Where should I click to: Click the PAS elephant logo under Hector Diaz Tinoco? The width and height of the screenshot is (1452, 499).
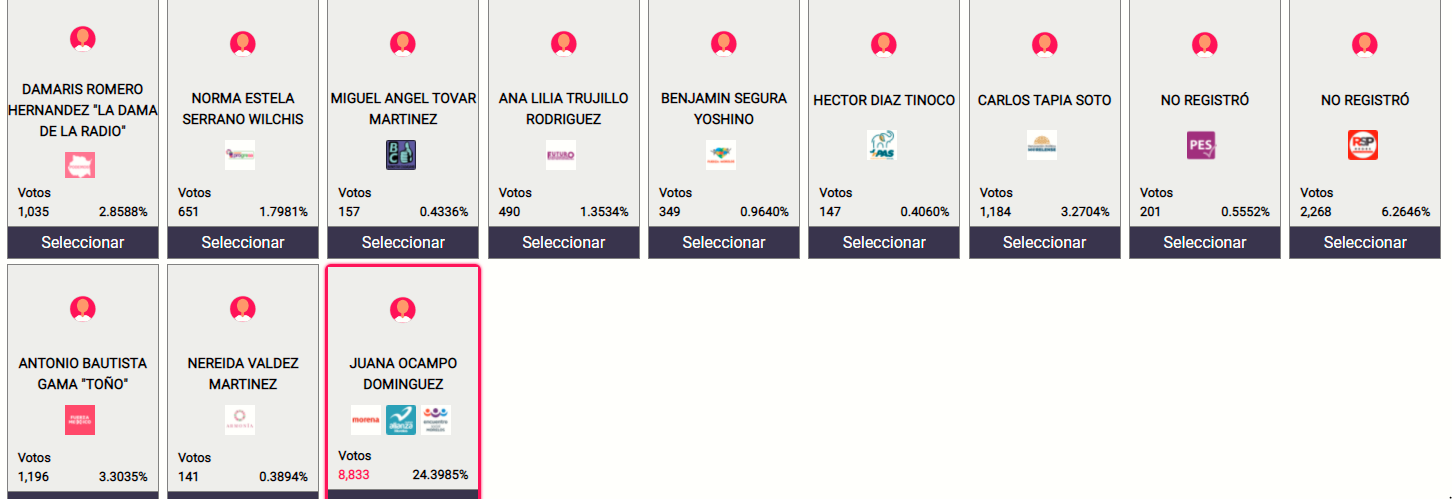[881, 145]
